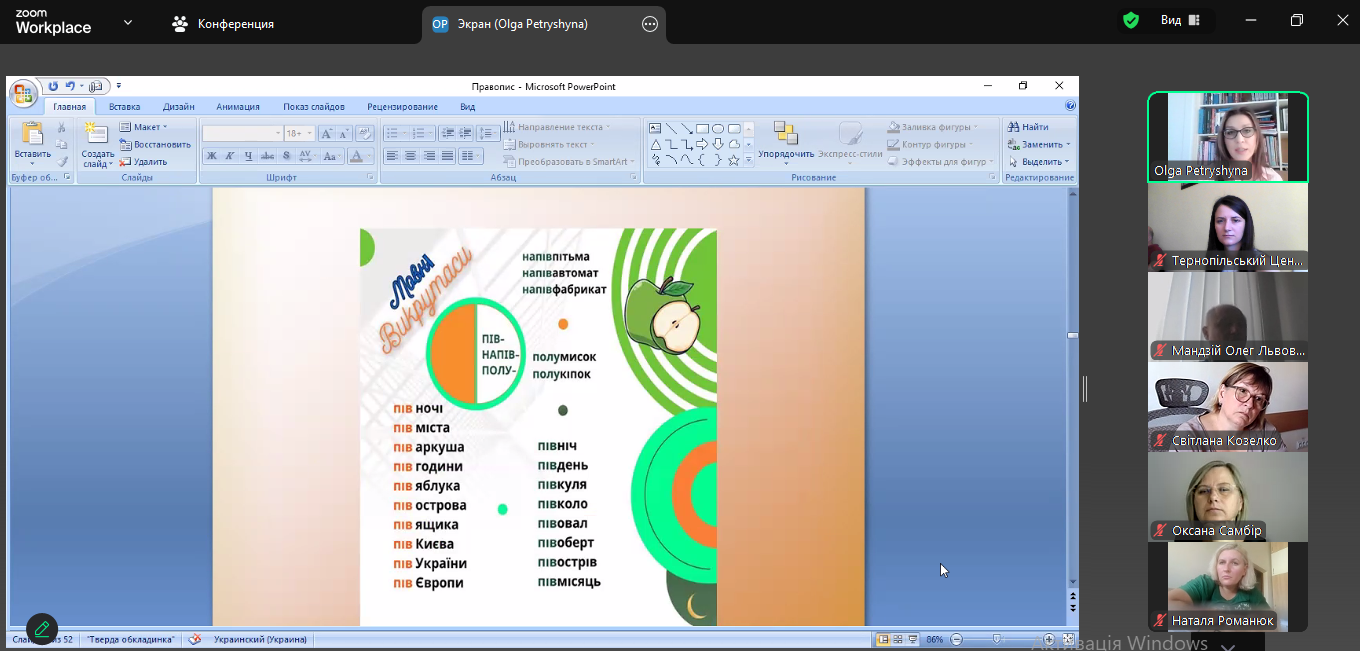Click the zoom out minus button
The image size is (1360, 651).
click(x=957, y=639)
